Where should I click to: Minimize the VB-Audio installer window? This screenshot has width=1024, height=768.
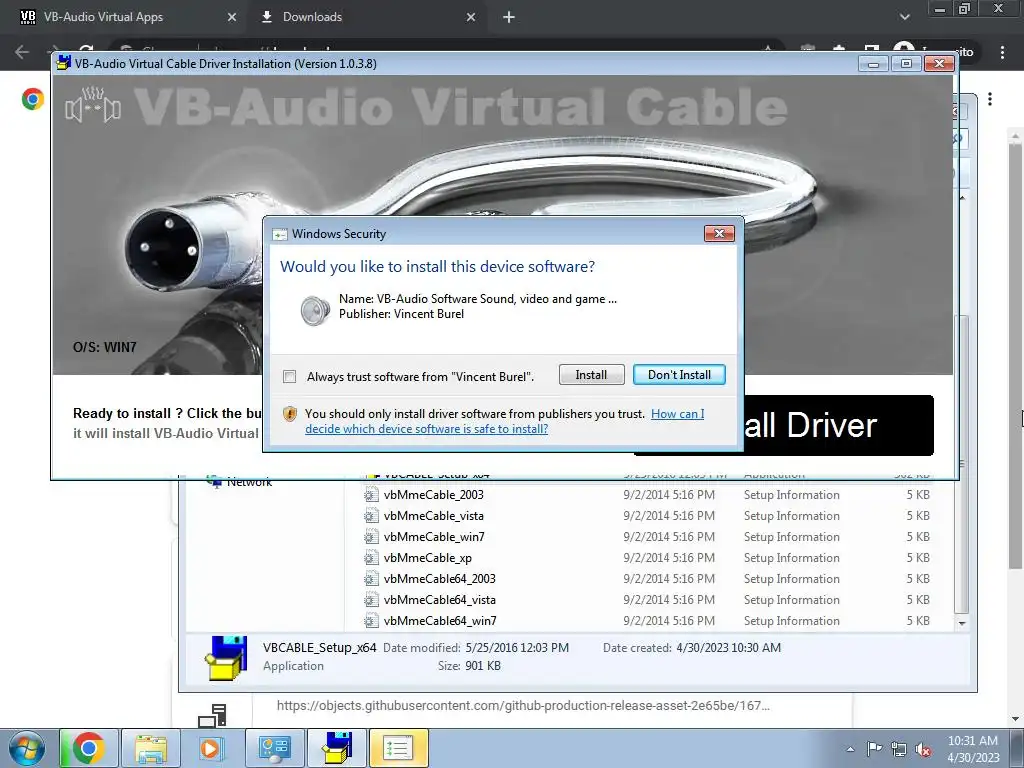click(873, 63)
